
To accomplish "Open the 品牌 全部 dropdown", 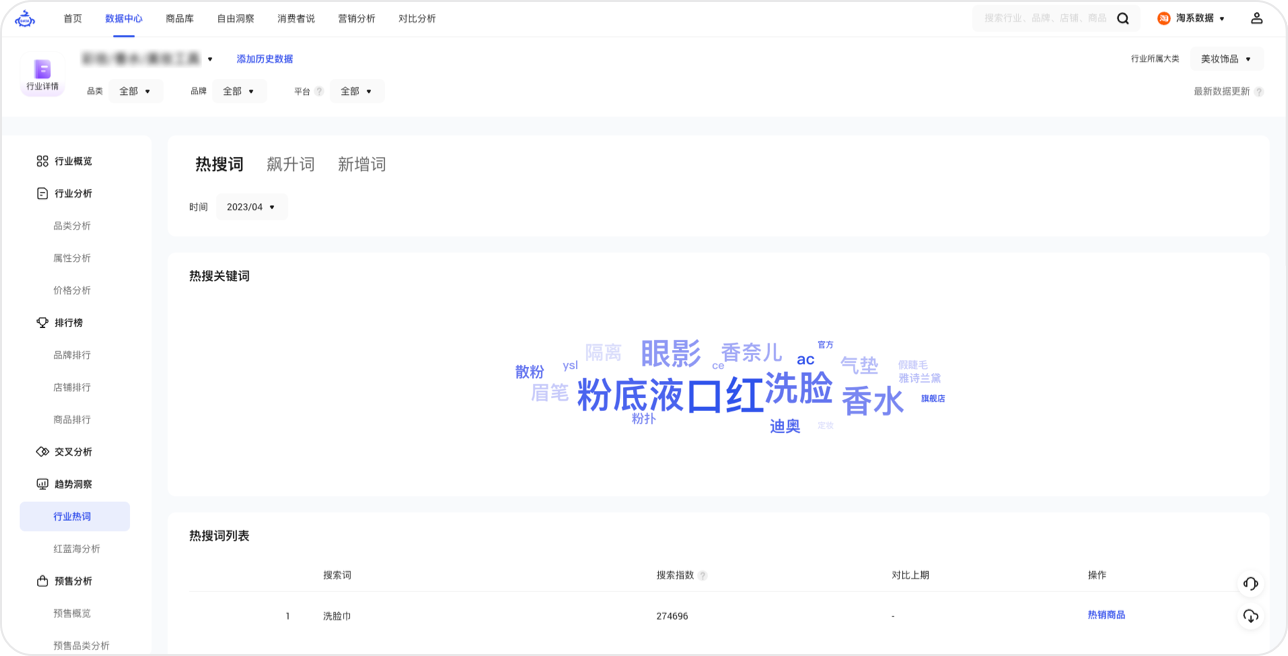I will [x=239, y=92].
